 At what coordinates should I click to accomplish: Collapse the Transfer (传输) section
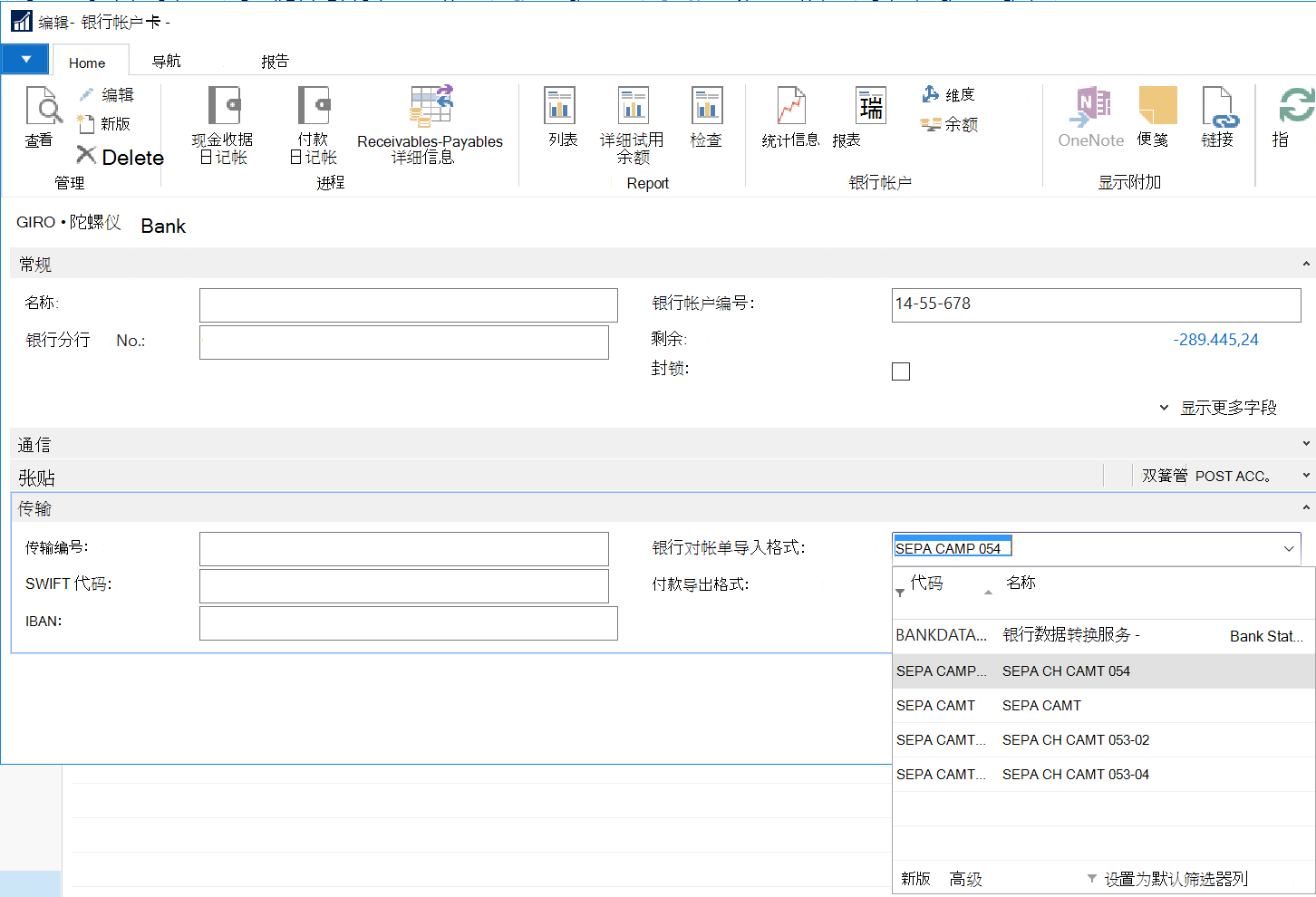coord(1306,507)
